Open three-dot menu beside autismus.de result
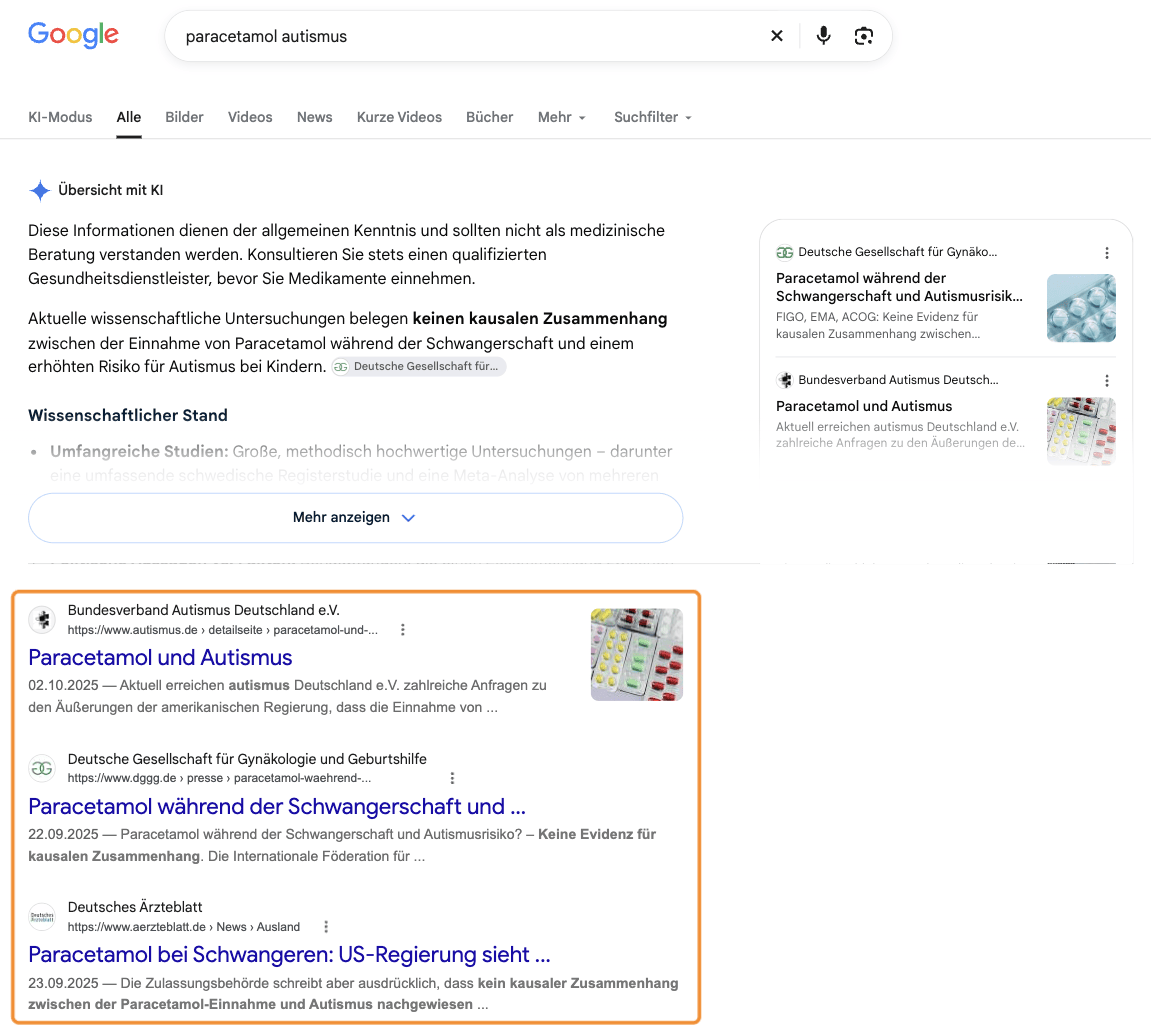The width and height of the screenshot is (1151, 1036). point(402,630)
